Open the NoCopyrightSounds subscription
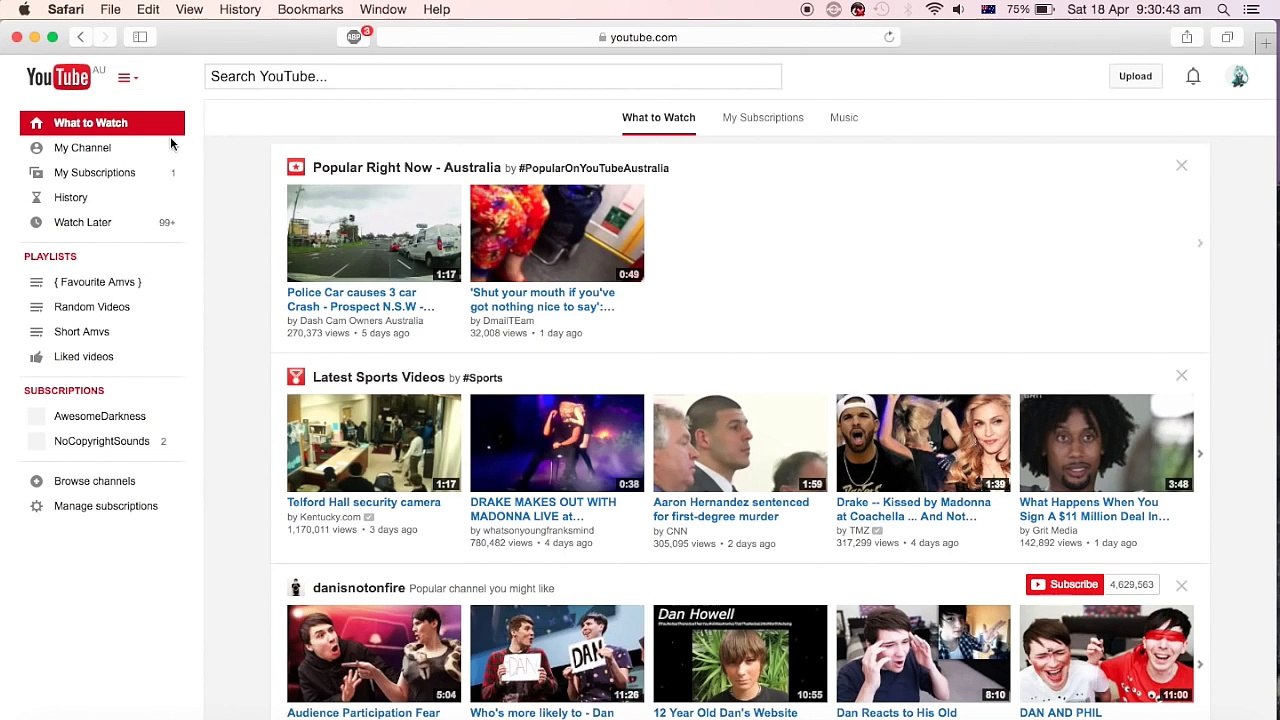 102,441
